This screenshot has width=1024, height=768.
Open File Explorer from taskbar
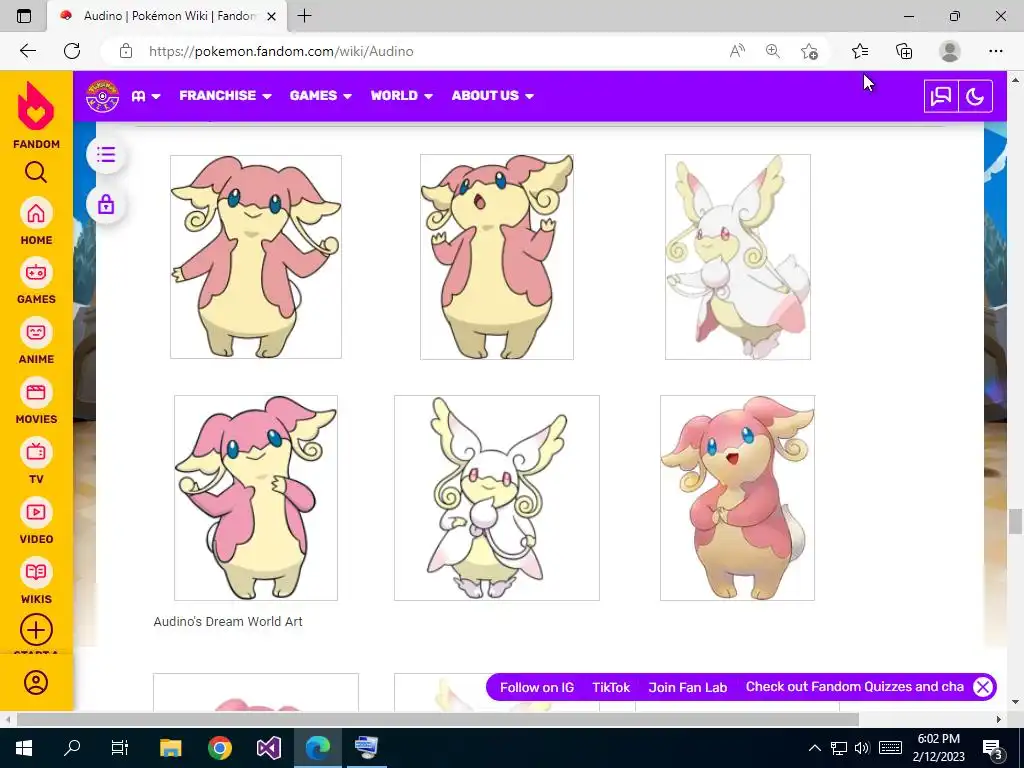170,747
